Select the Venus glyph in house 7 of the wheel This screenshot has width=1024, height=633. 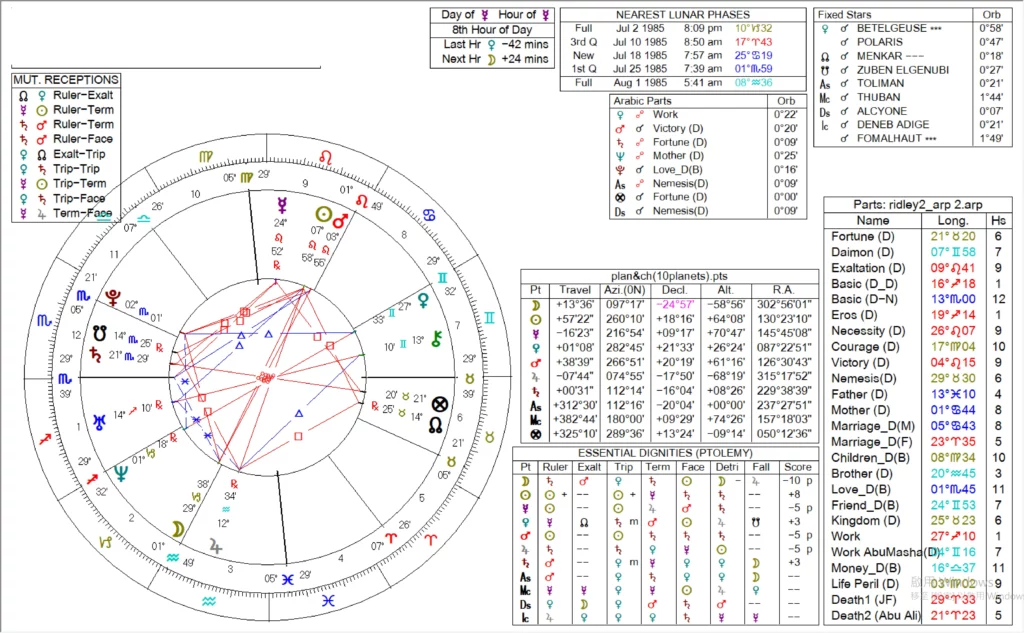tap(426, 298)
